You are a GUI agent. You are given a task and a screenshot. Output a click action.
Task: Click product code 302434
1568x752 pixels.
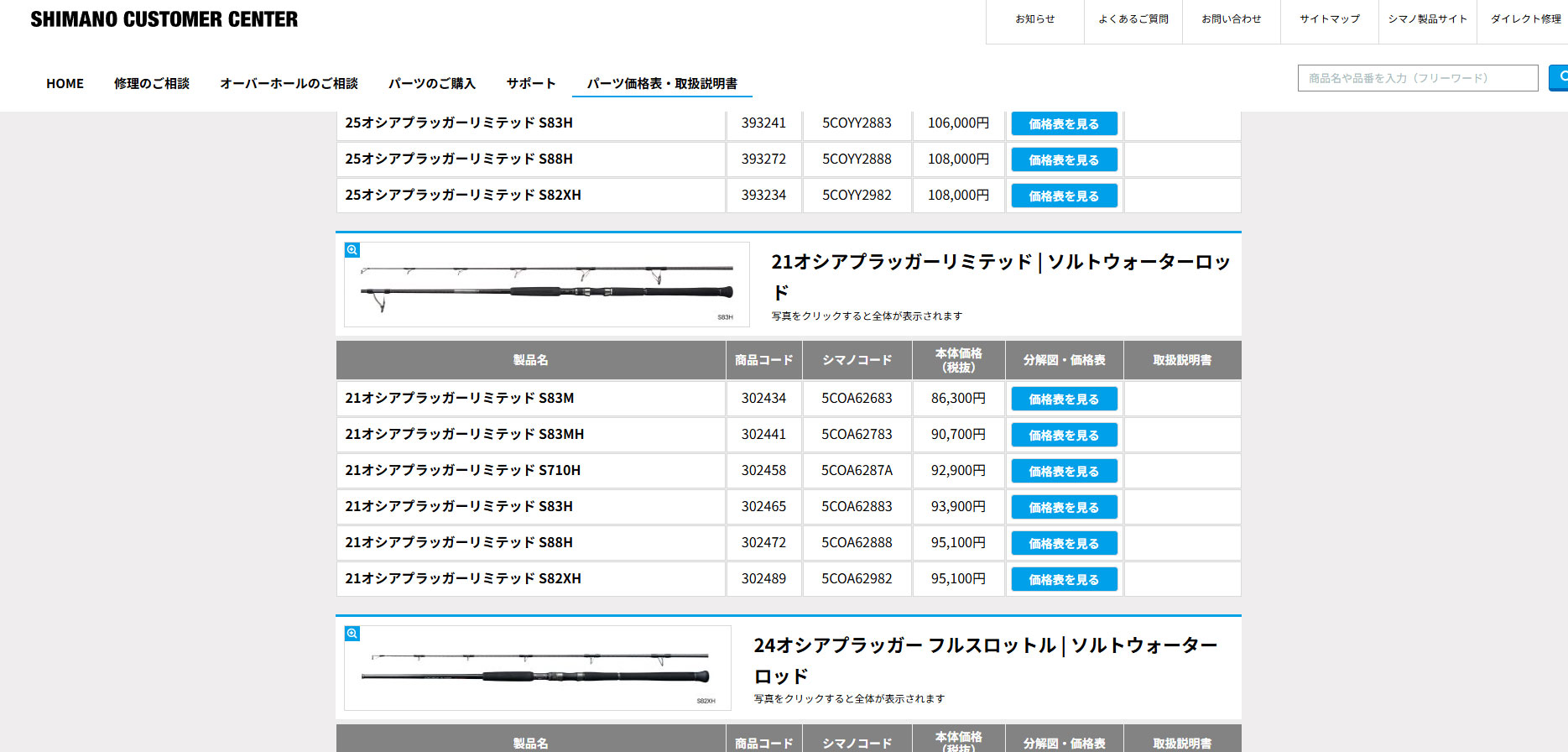(763, 398)
